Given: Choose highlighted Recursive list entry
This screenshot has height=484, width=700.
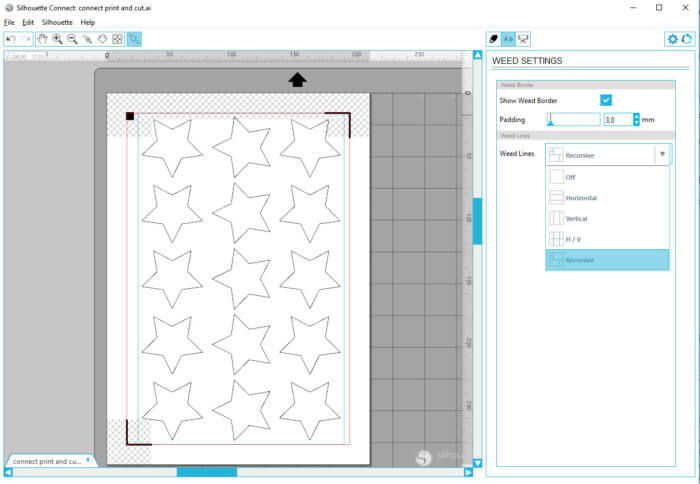Looking at the screenshot, I should [x=607, y=260].
